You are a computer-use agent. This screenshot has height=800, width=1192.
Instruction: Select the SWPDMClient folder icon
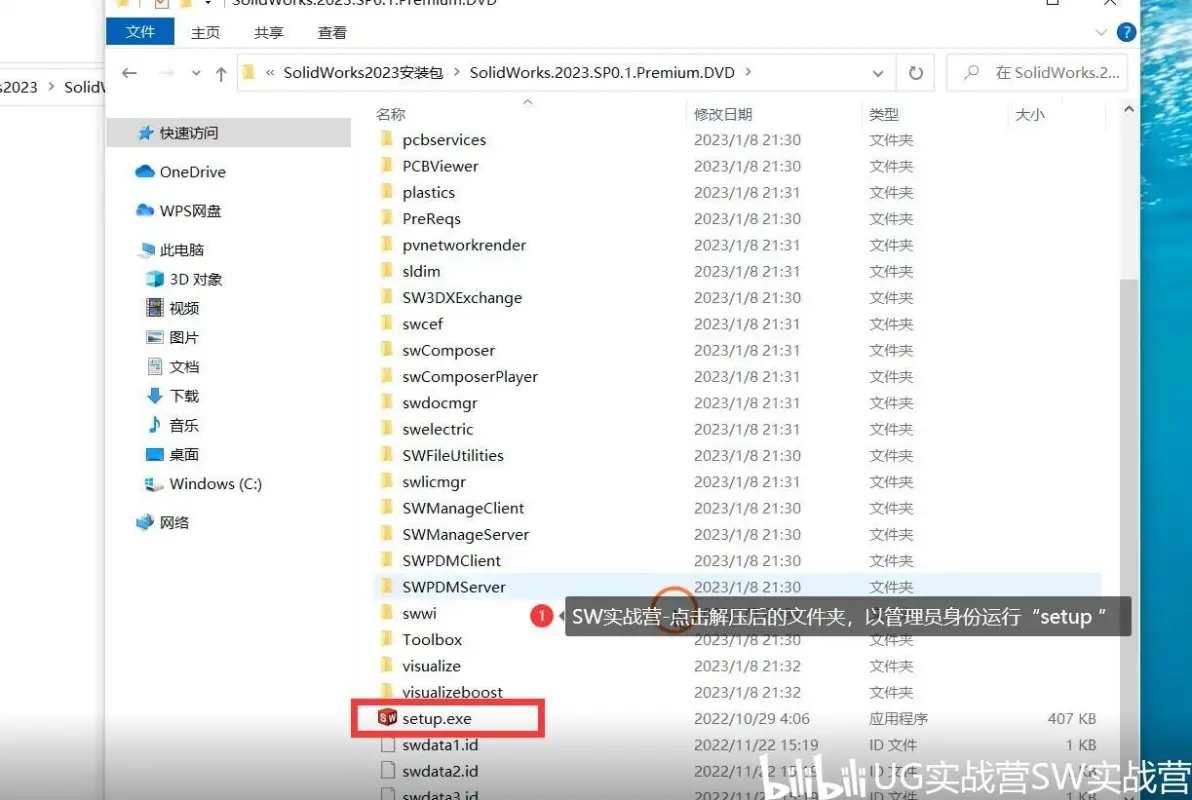click(386, 560)
